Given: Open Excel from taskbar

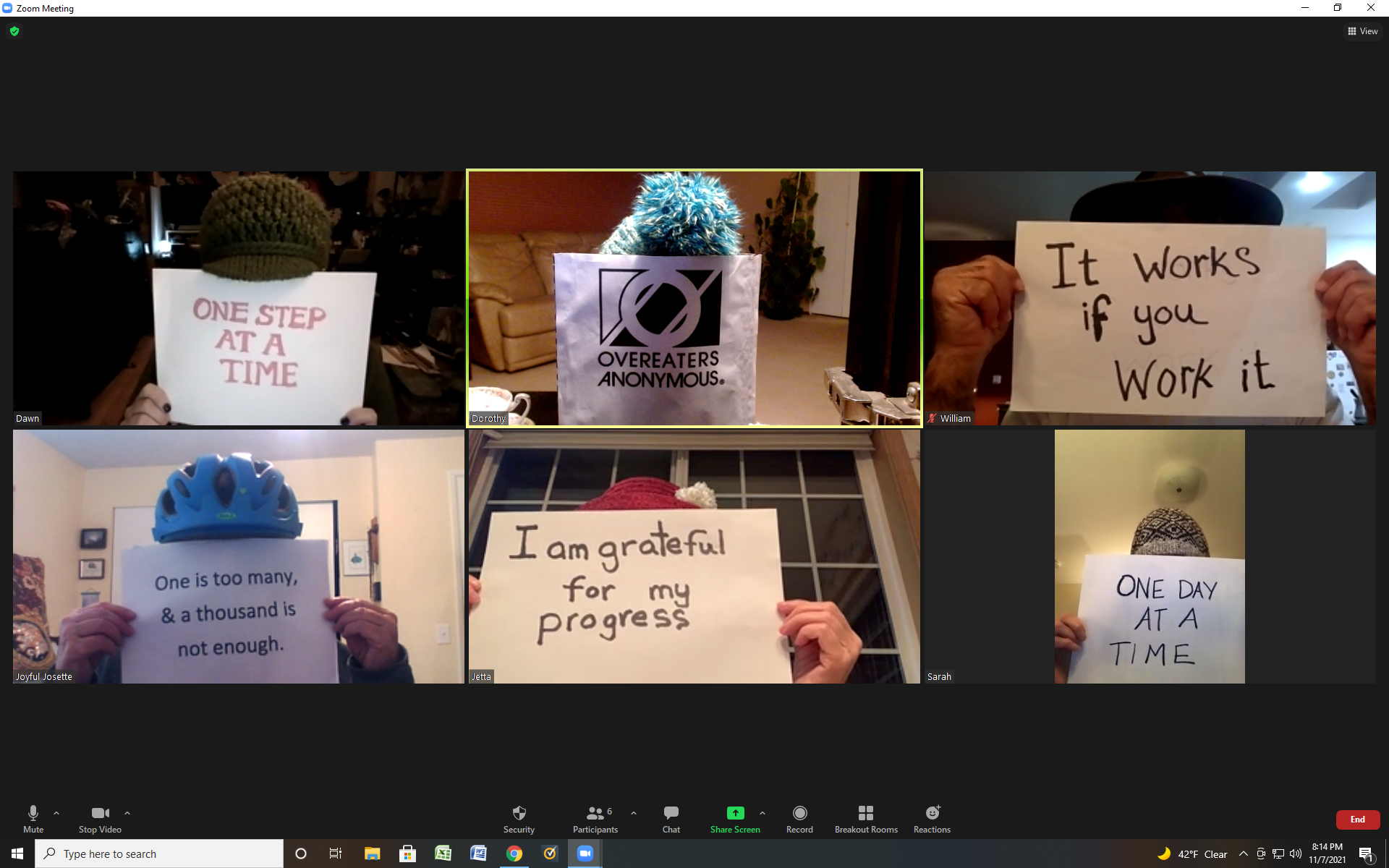Looking at the screenshot, I should 443,854.
